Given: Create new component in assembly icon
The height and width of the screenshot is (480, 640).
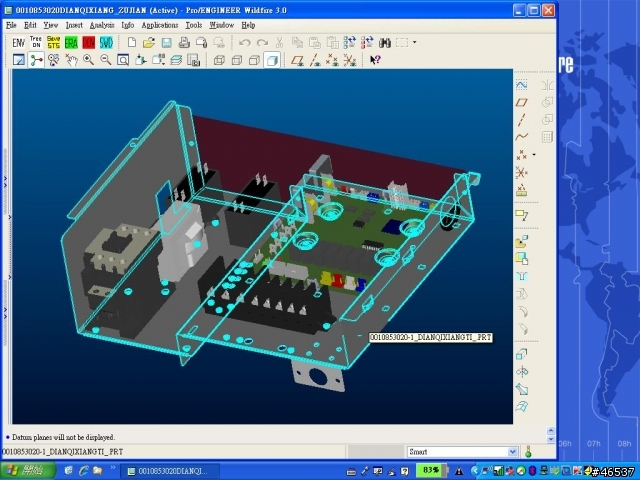Looking at the screenshot, I should [x=522, y=259].
